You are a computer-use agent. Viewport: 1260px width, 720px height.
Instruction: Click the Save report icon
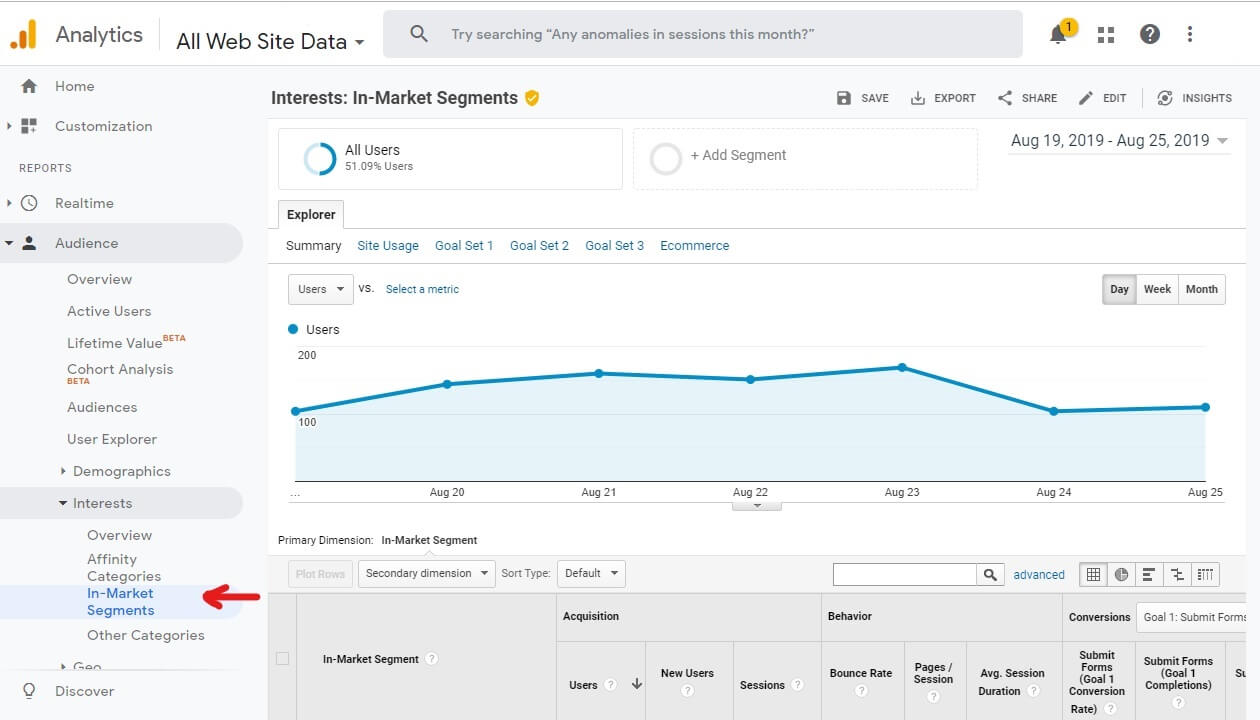861,98
